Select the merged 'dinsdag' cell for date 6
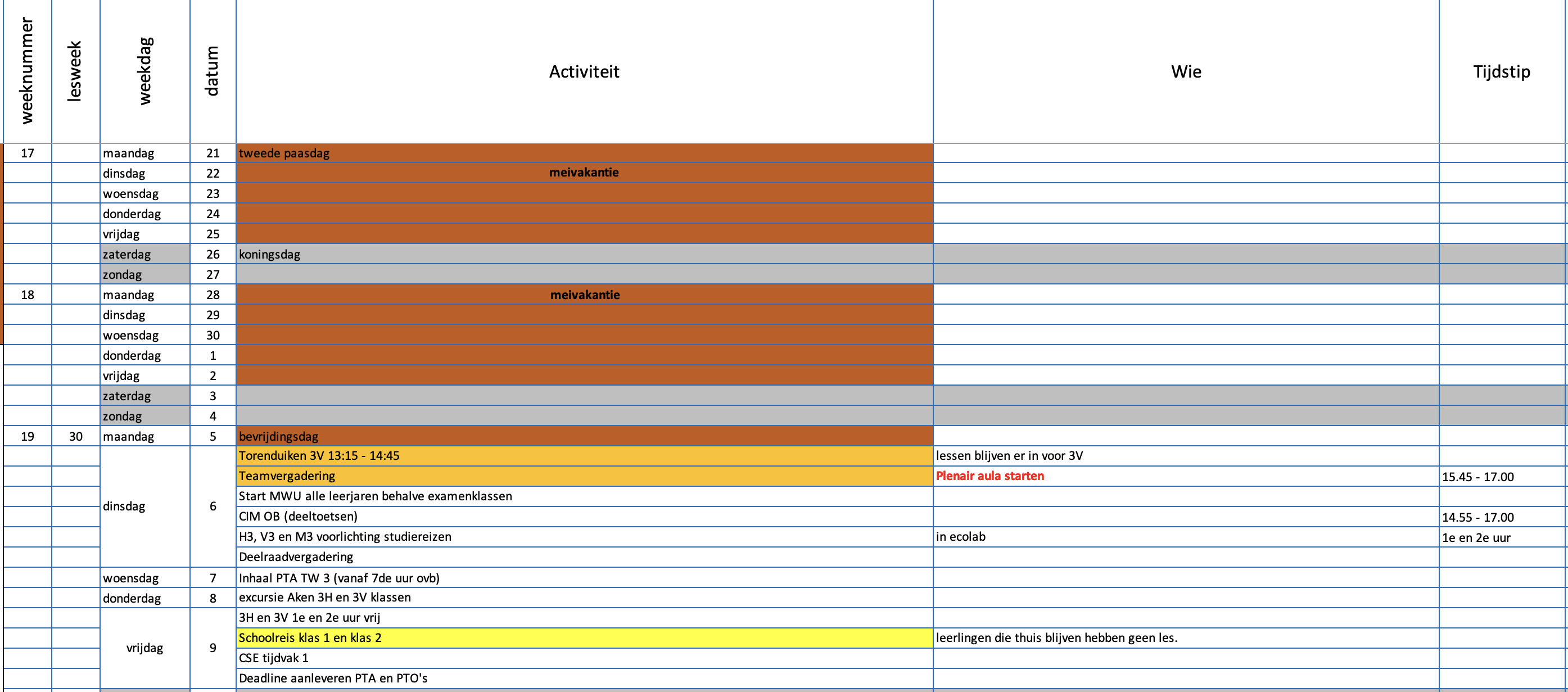The image size is (1568, 692). pyautogui.click(x=145, y=506)
